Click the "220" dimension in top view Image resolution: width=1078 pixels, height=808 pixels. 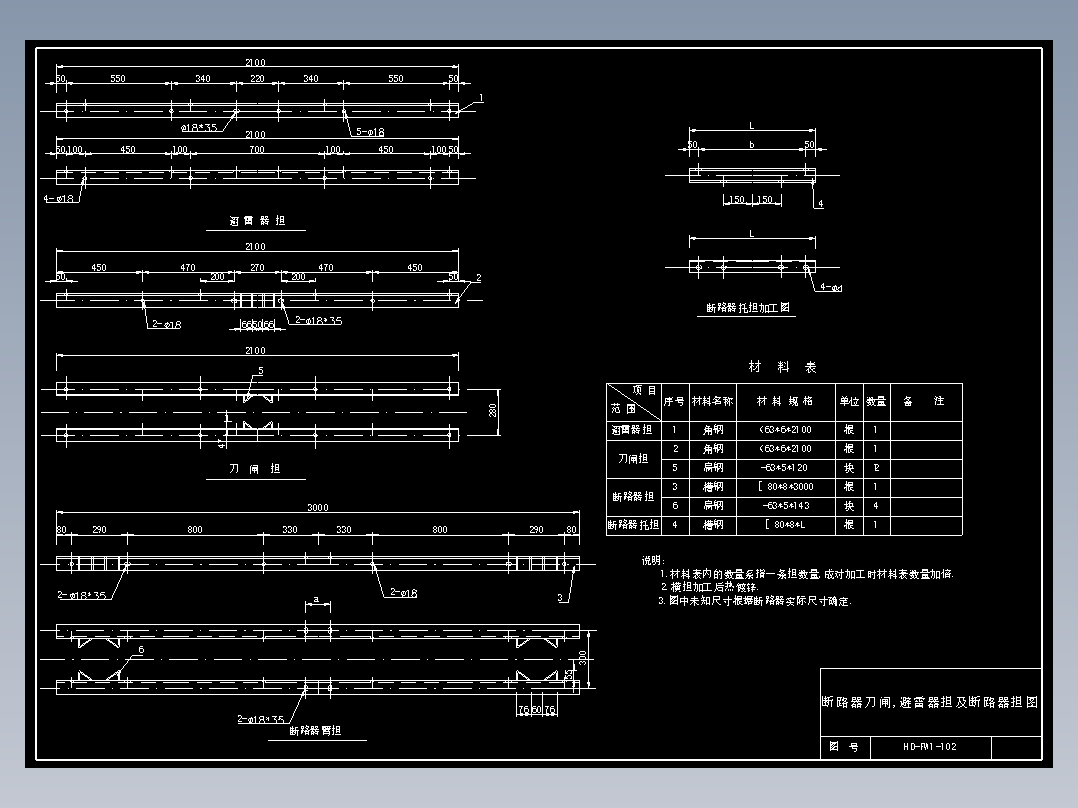pyautogui.click(x=257, y=78)
